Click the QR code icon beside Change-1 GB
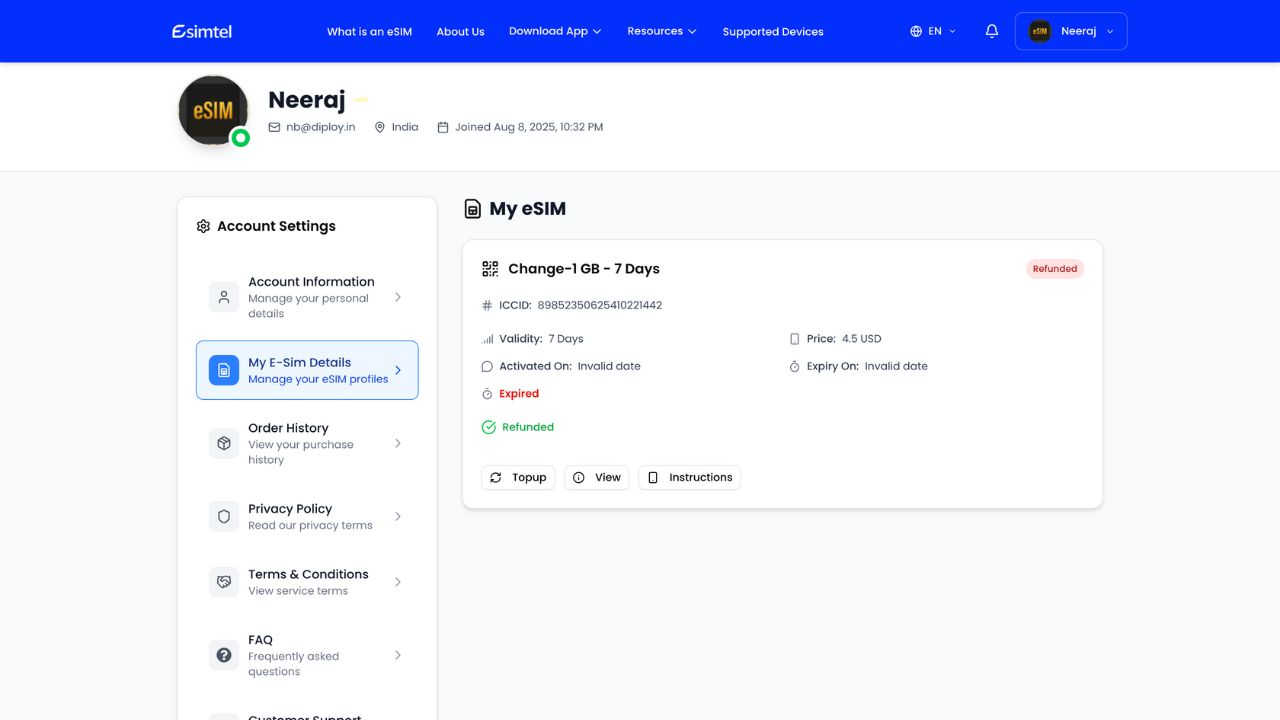This screenshot has height=720, width=1280. tap(490, 268)
